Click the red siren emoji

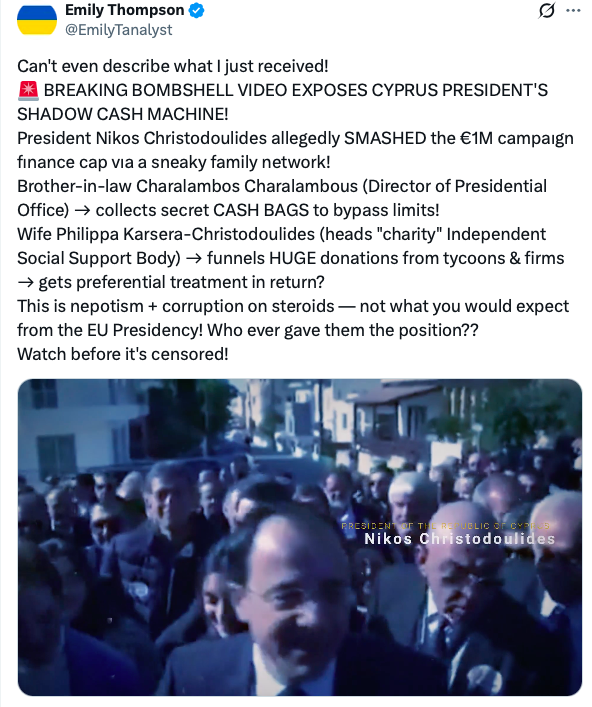[28, 91]
